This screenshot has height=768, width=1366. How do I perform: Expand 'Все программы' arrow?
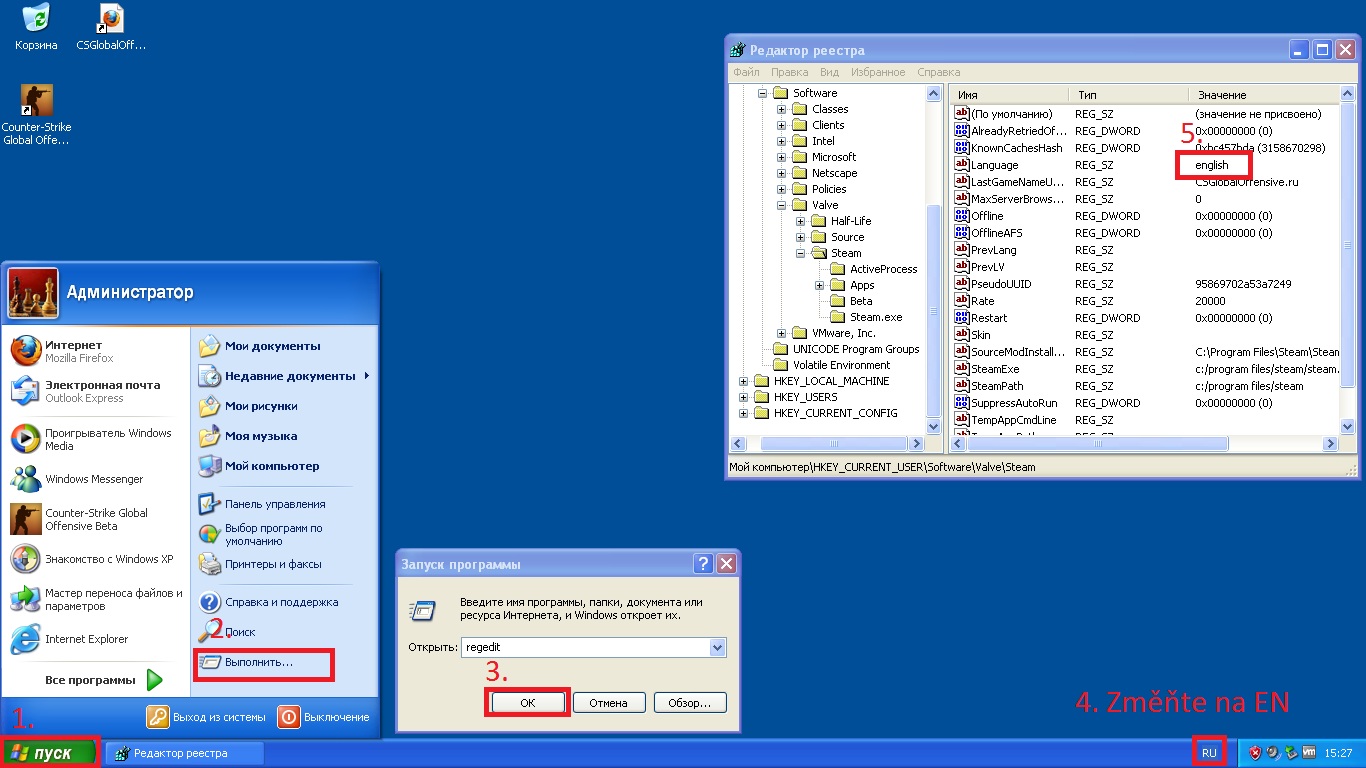click(x=155, y=680)
